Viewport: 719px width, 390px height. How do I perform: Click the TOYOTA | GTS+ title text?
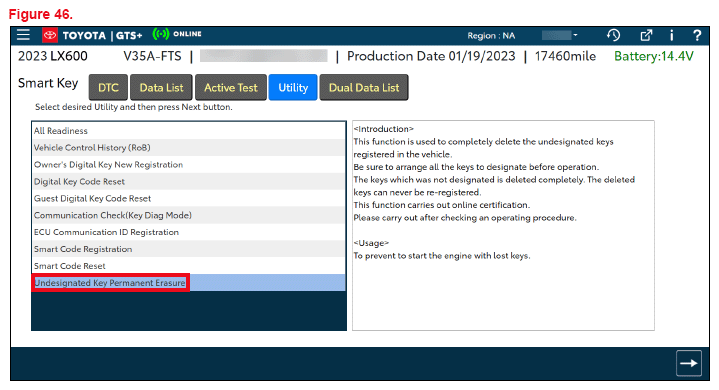(x=102, y=35)
